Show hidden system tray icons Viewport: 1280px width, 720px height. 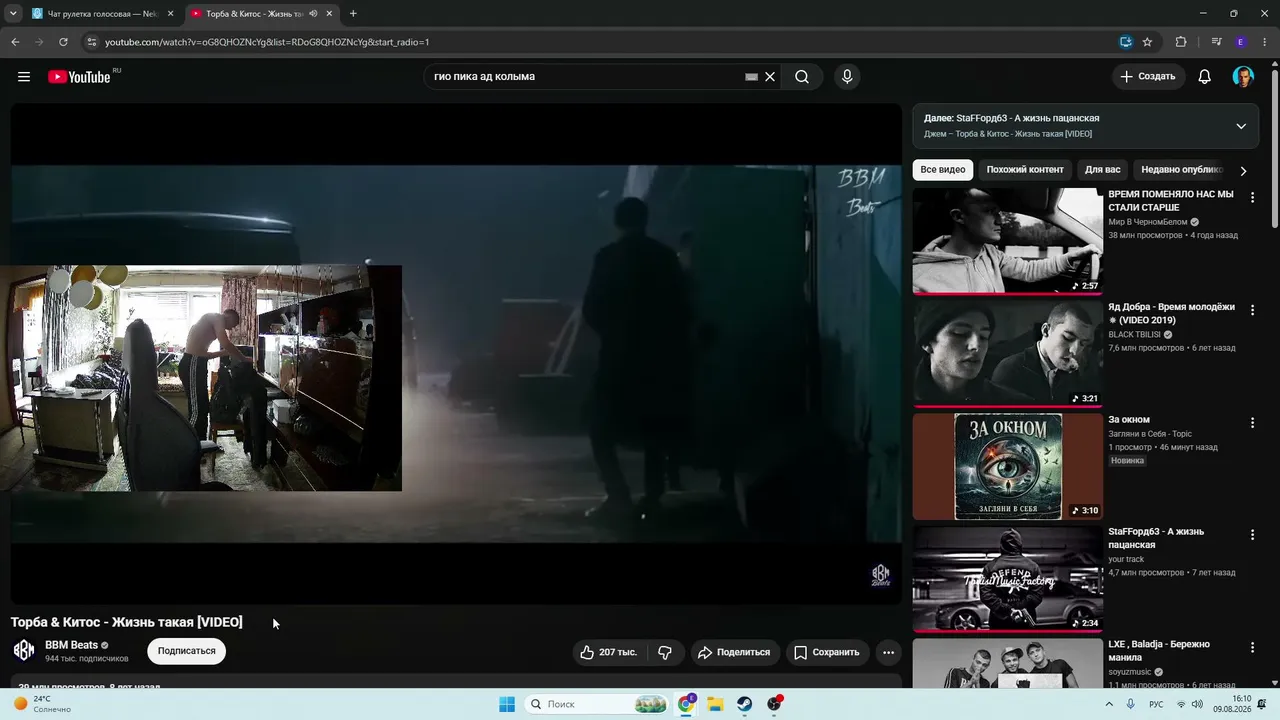(x=1110, y=704)
